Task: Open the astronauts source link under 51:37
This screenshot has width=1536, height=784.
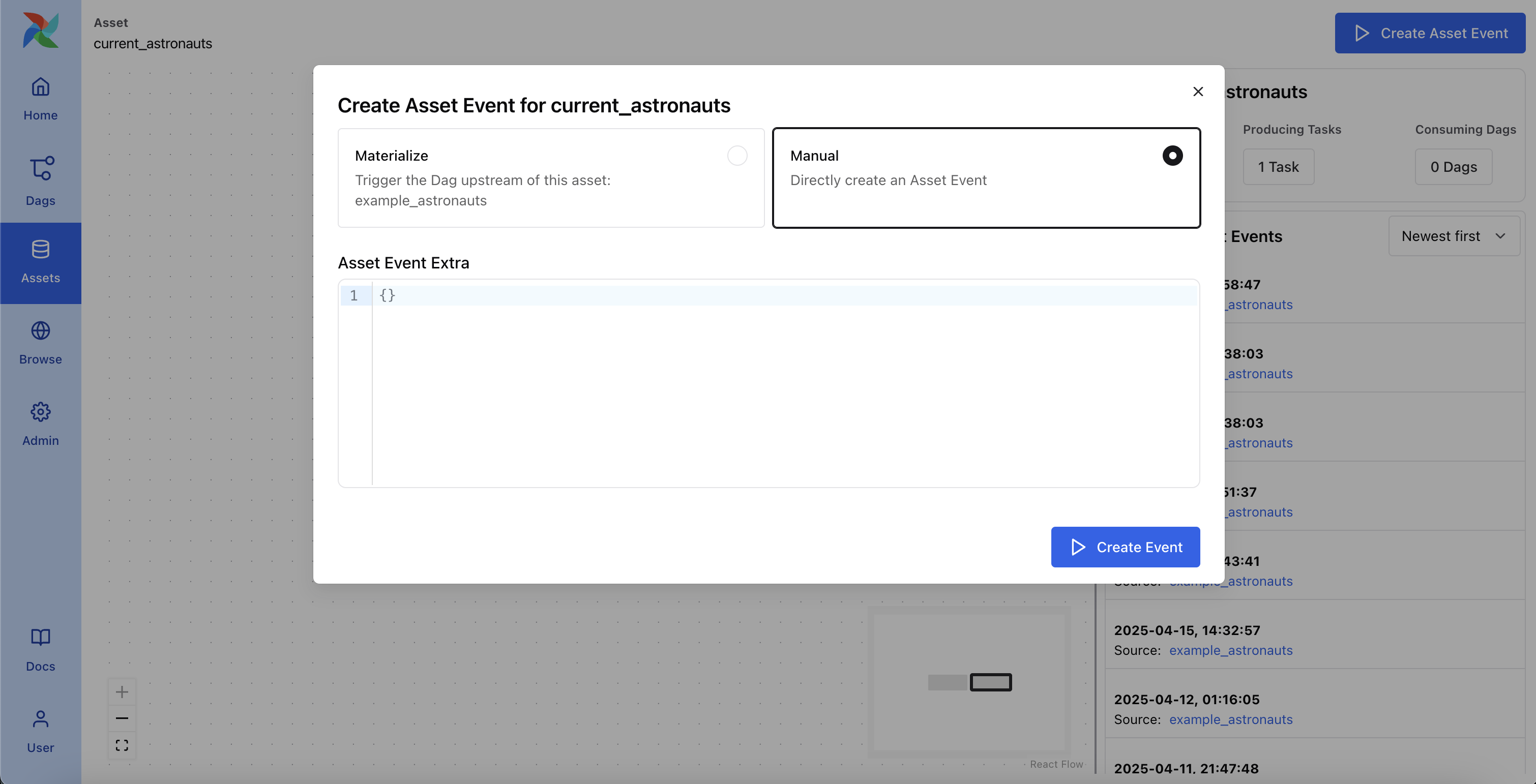Action: pos(1259,511)
